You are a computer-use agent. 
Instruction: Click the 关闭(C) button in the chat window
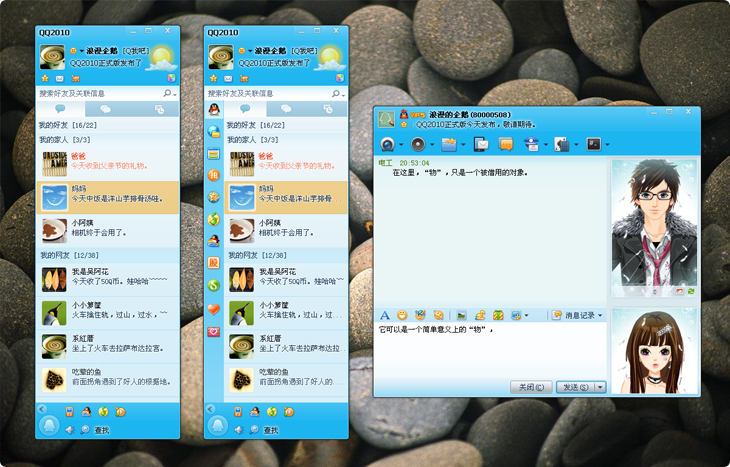pyautogui.click(x=531, y=387)
